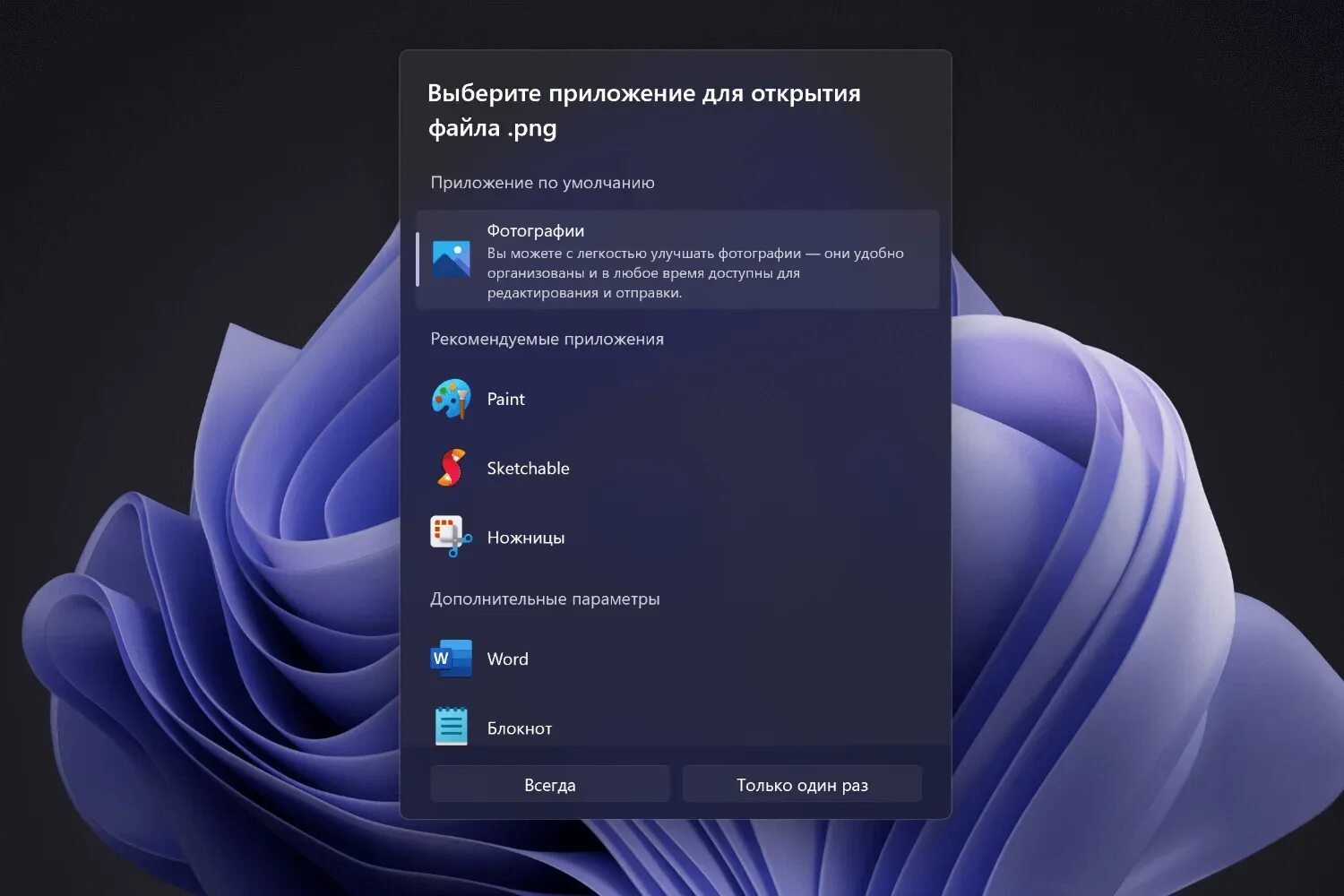Click the Word app icon
The width and height of the screenshot is (1344, 896).
point(451,659)
